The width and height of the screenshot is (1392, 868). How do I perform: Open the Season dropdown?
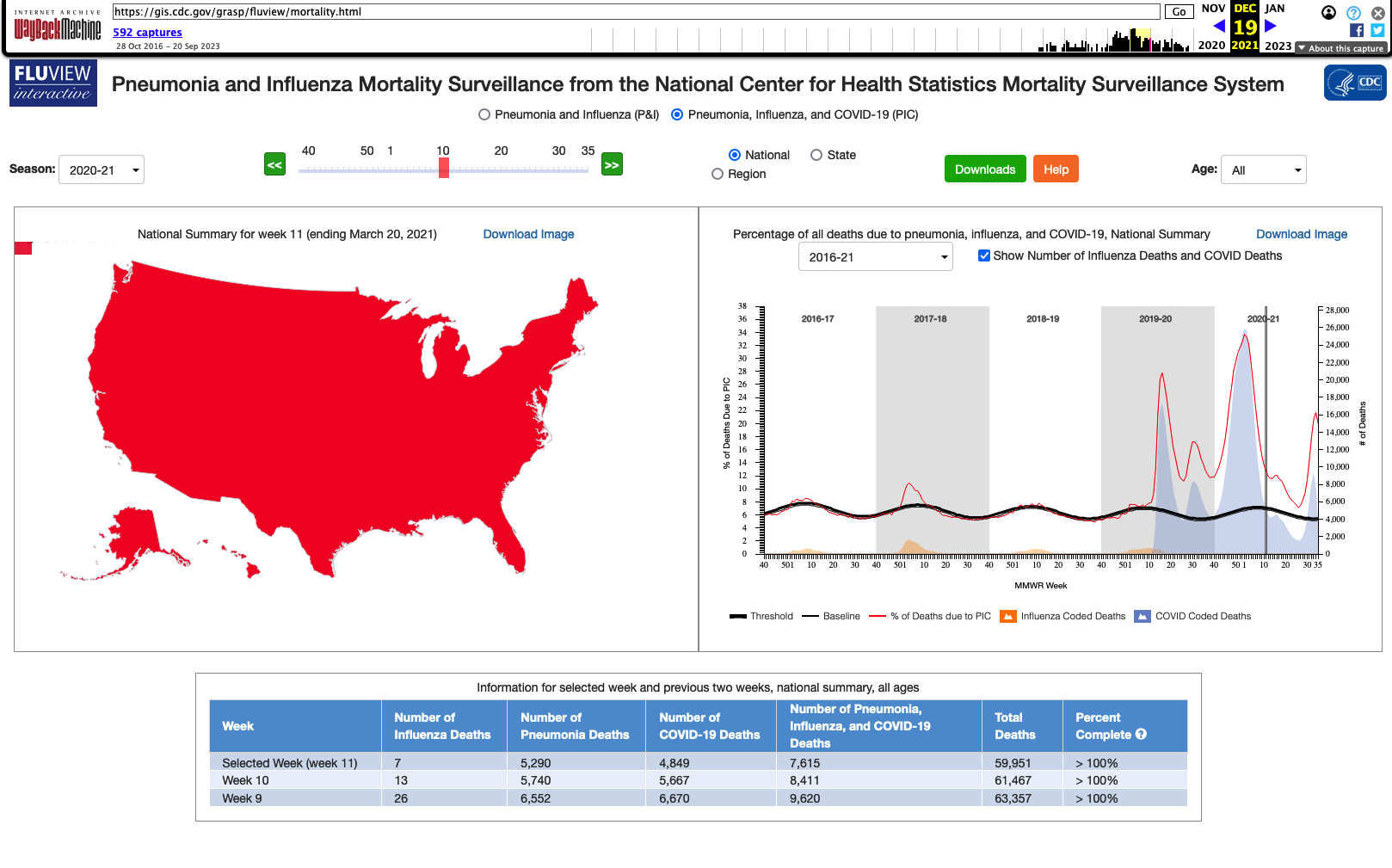click(x=102, y=169)
